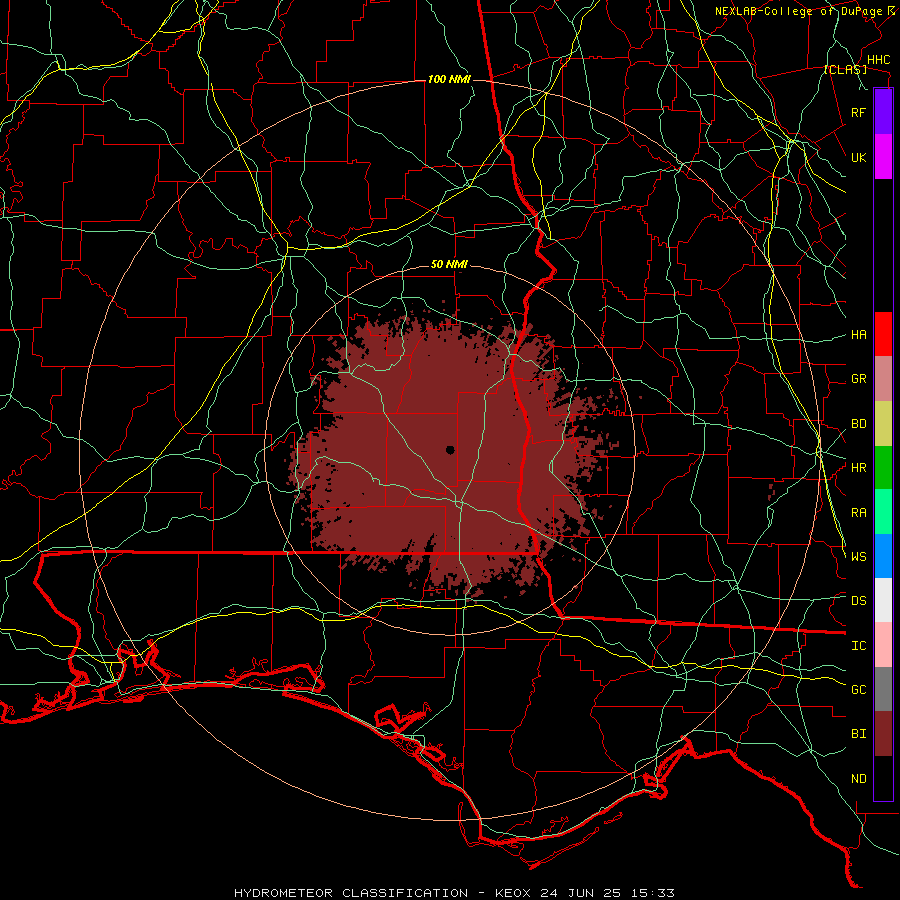Screen dimensions: 900x900
Task: Click the 'GC' legend label
Action: (858, 689)
